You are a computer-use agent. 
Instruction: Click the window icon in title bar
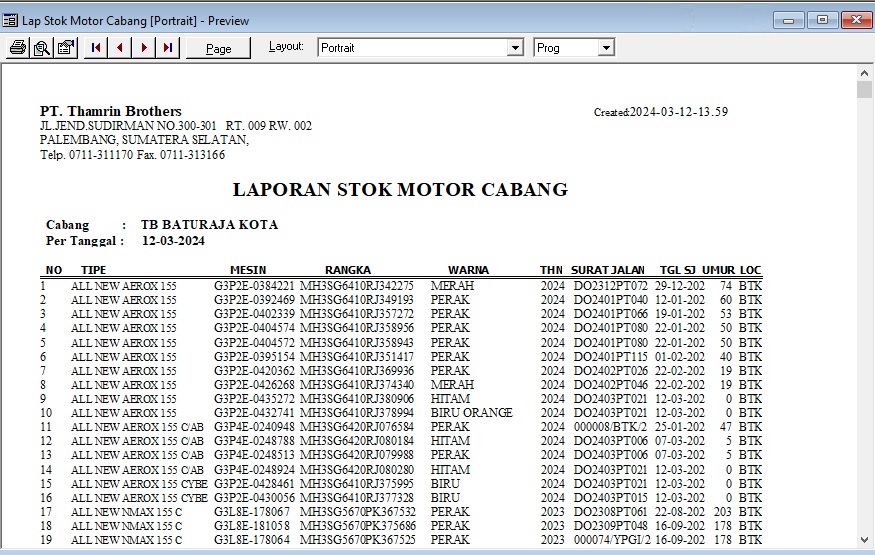click(x=11, y=20)
